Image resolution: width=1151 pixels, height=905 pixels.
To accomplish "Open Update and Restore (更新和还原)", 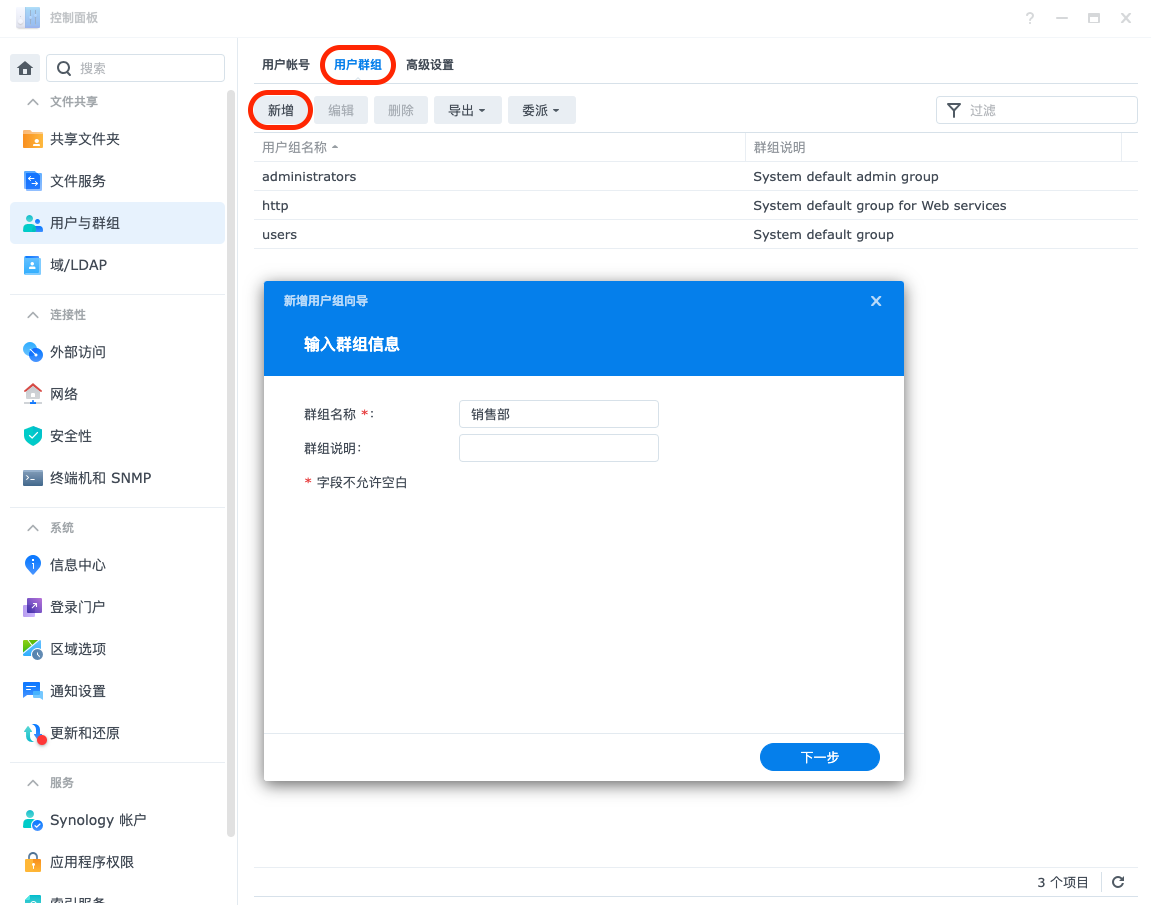I will pos(84,733).
